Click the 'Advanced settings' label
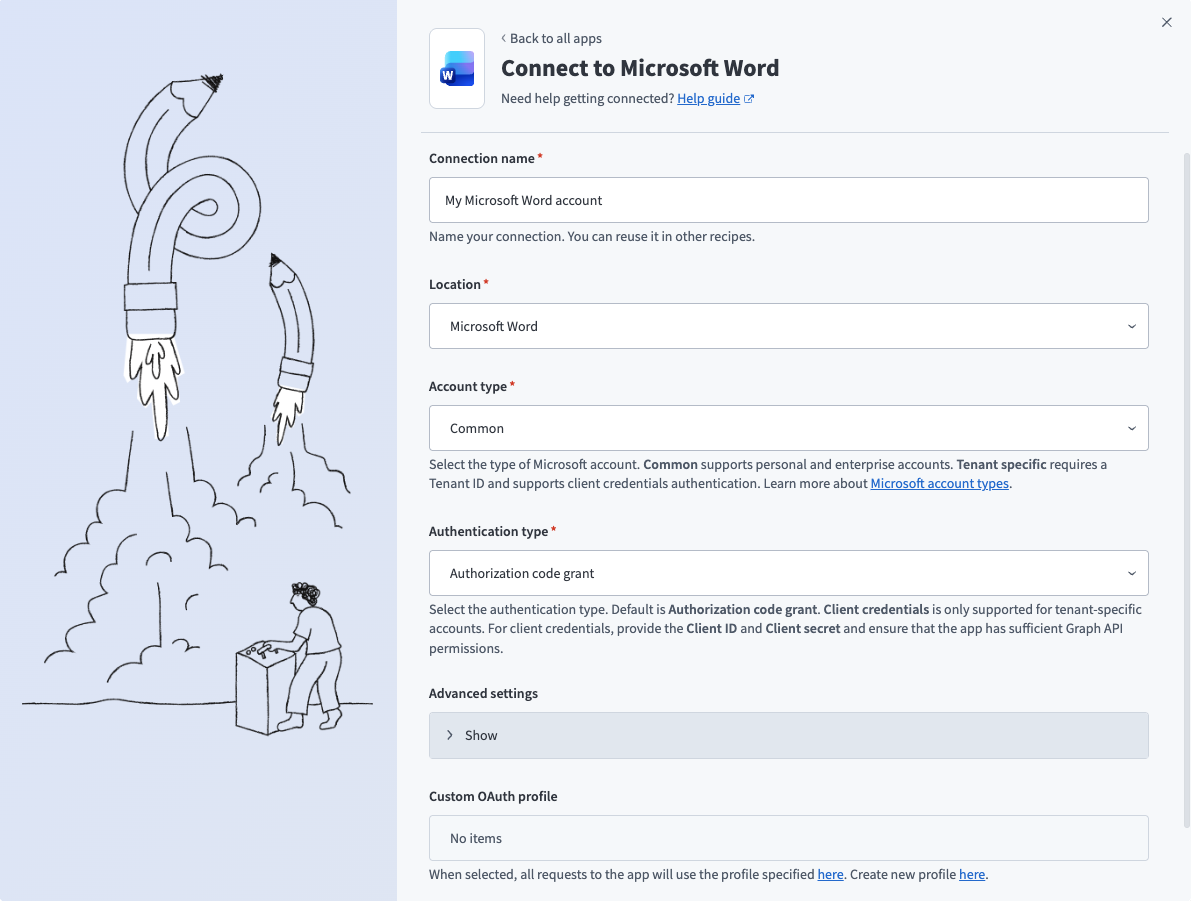 tap(483, 693)
